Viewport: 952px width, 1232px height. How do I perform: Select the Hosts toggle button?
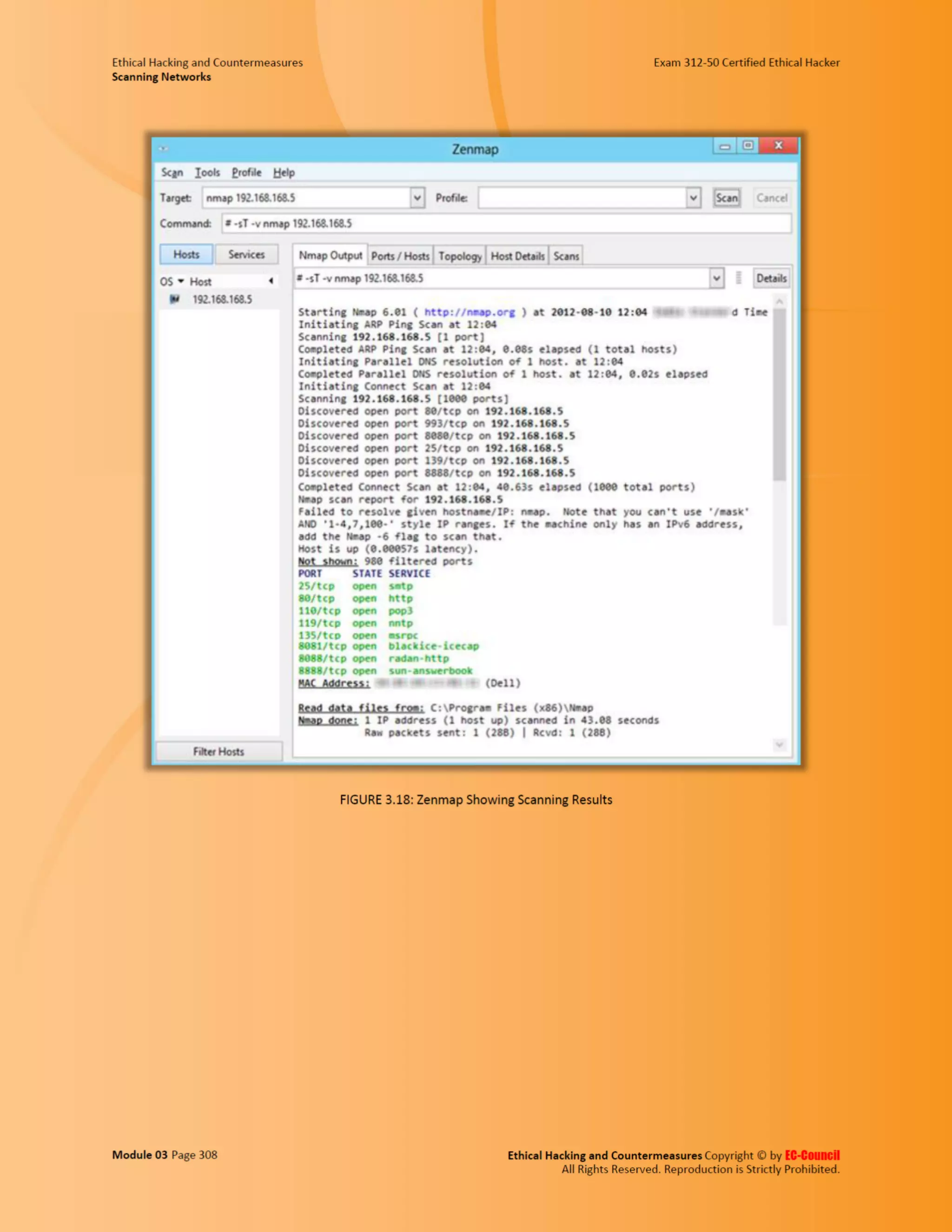click(186, 254)
